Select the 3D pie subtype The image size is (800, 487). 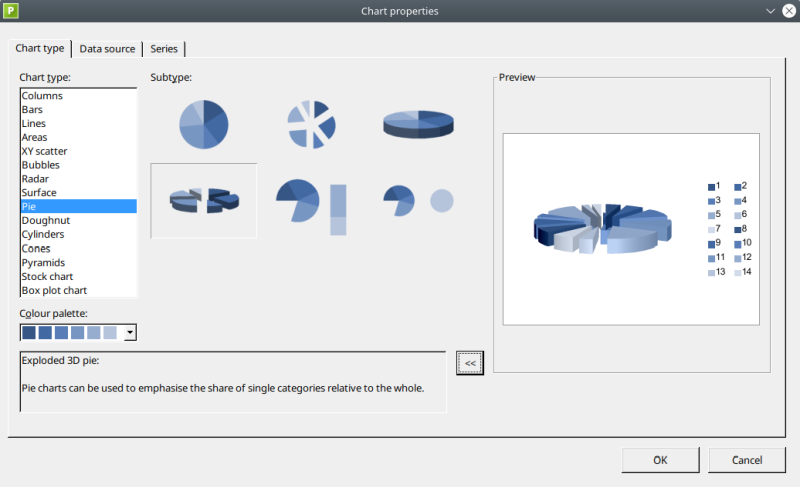(x=418, y=124)
